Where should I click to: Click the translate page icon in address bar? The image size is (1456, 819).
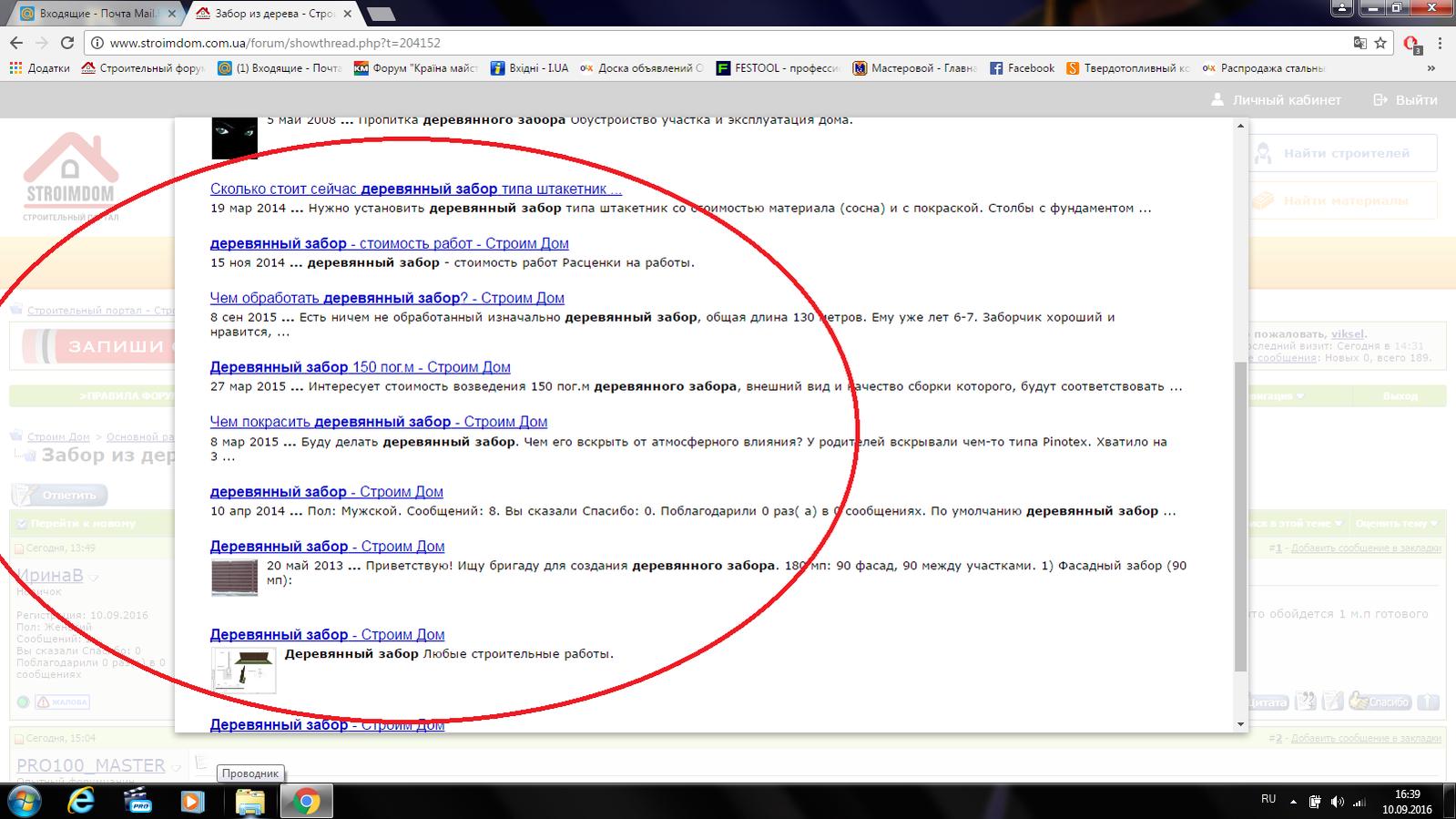(1359, 43)
